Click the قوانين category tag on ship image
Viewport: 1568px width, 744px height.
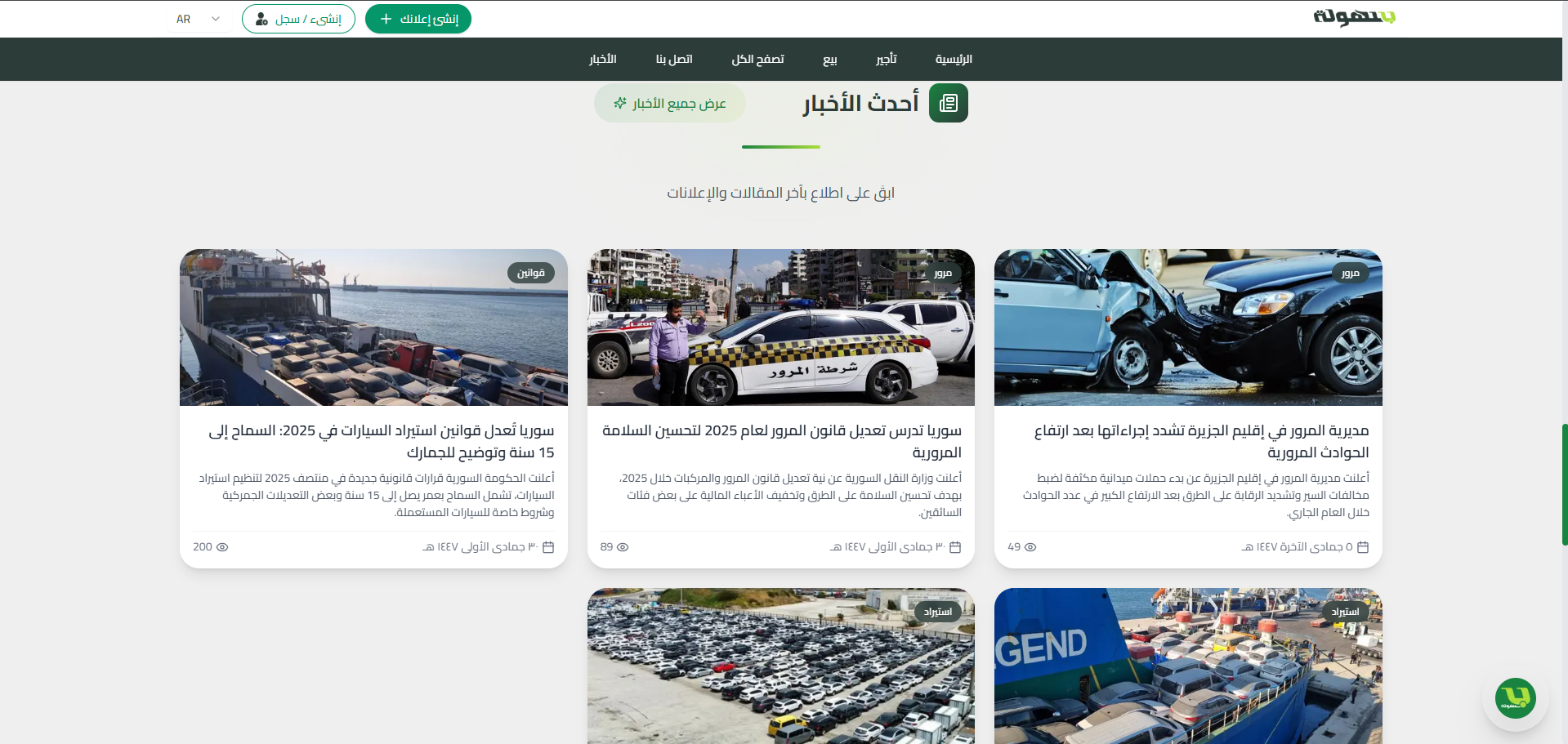[x=530, y=273]
